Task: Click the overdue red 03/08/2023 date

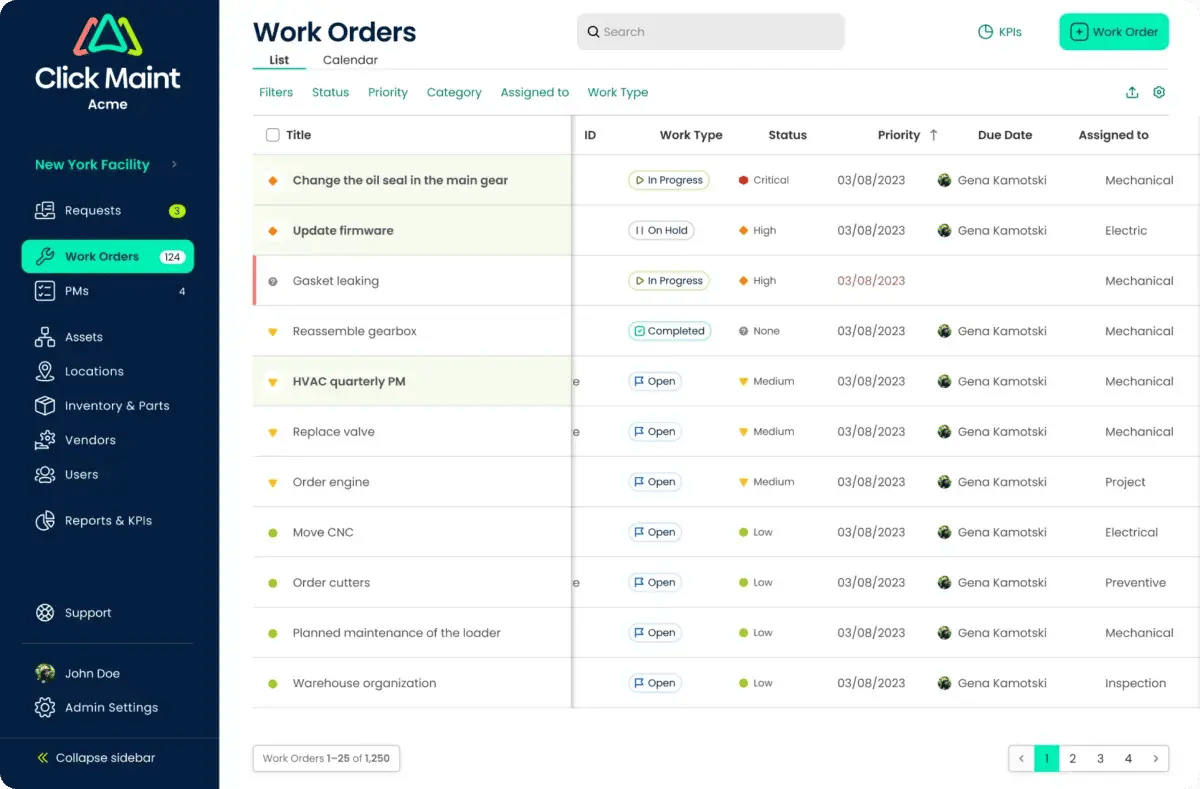Action: coord(871,281)
